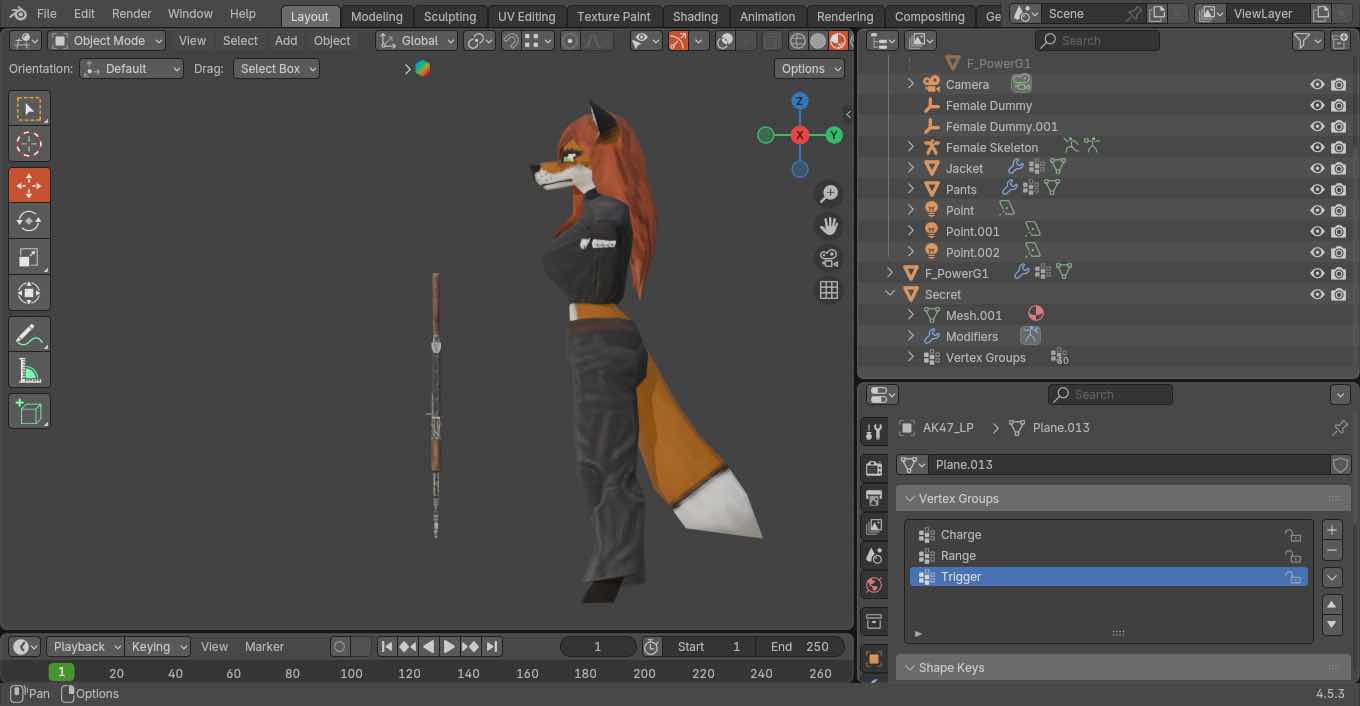Activate the Rotate tool
Screen dimensions: 1360x706
click(x=29, y=221)
